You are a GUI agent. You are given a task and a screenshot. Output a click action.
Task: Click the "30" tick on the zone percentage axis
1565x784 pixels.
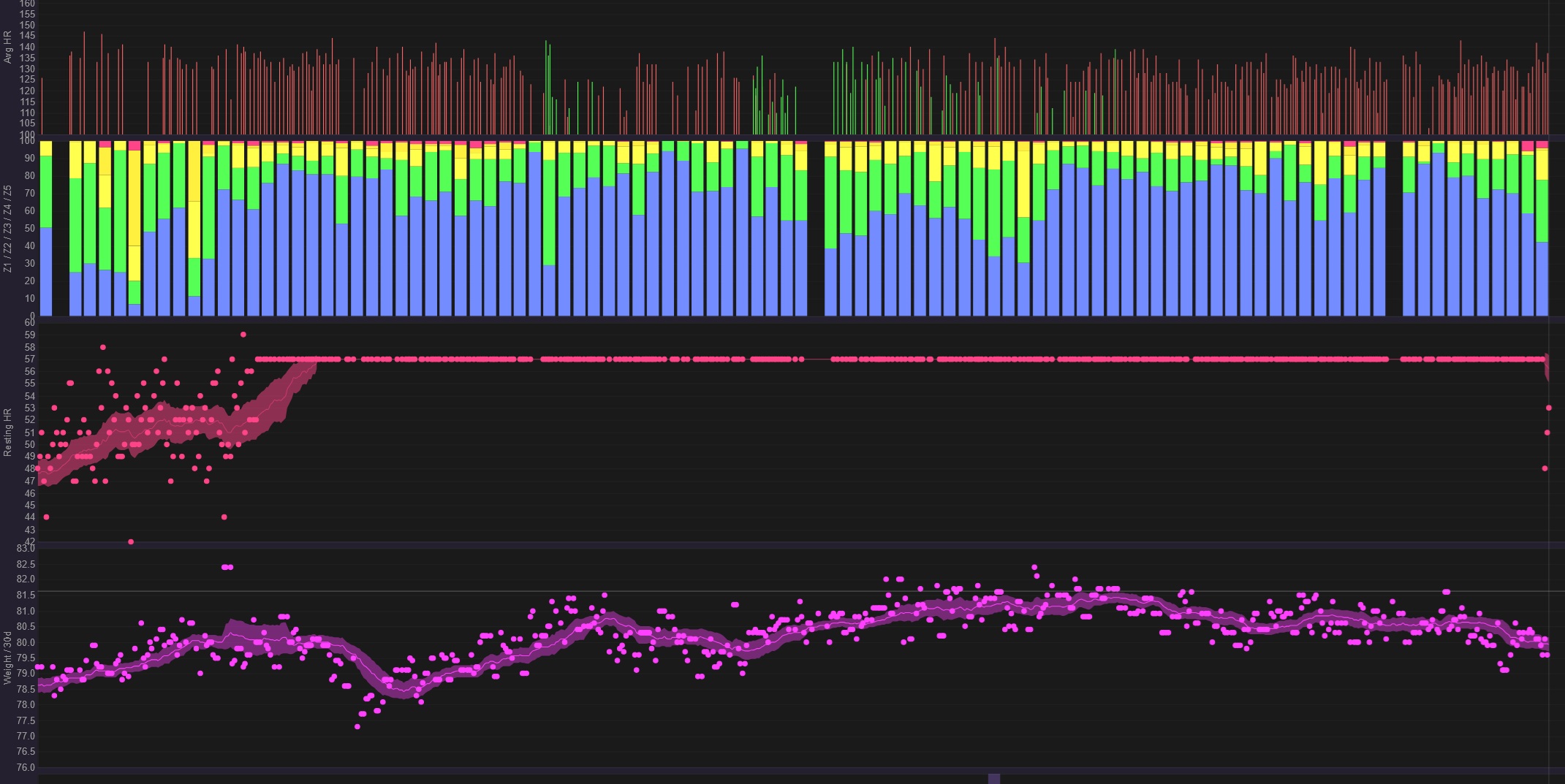(x=30, y=263)
